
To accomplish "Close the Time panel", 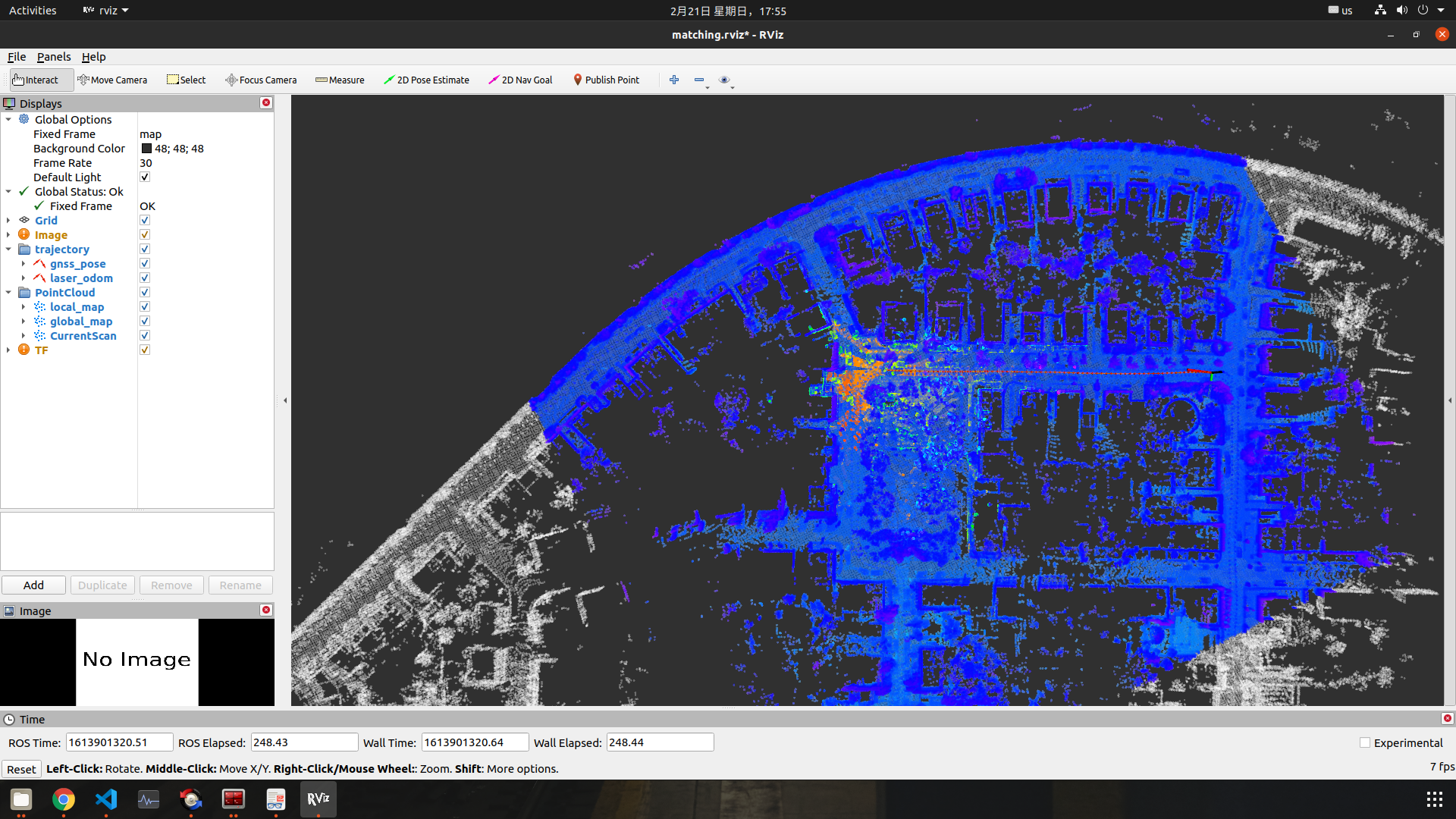I will click(1447, 719).
